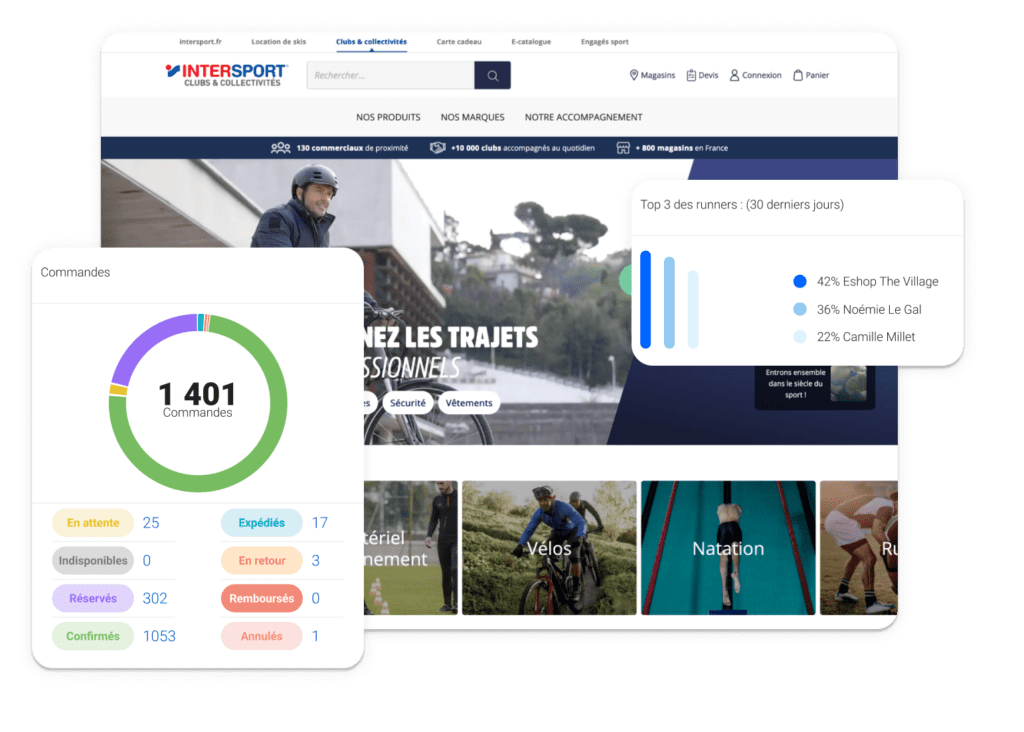
Task: Expand the NOS MARQUES menu
Action: click(472, 117)
